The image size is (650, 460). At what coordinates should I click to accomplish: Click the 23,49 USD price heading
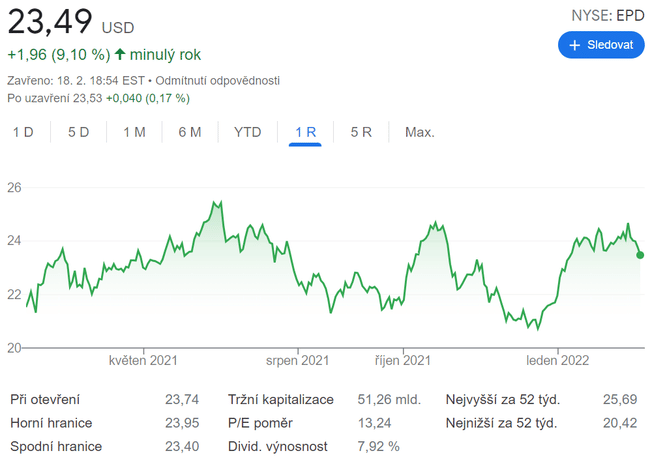70,20
